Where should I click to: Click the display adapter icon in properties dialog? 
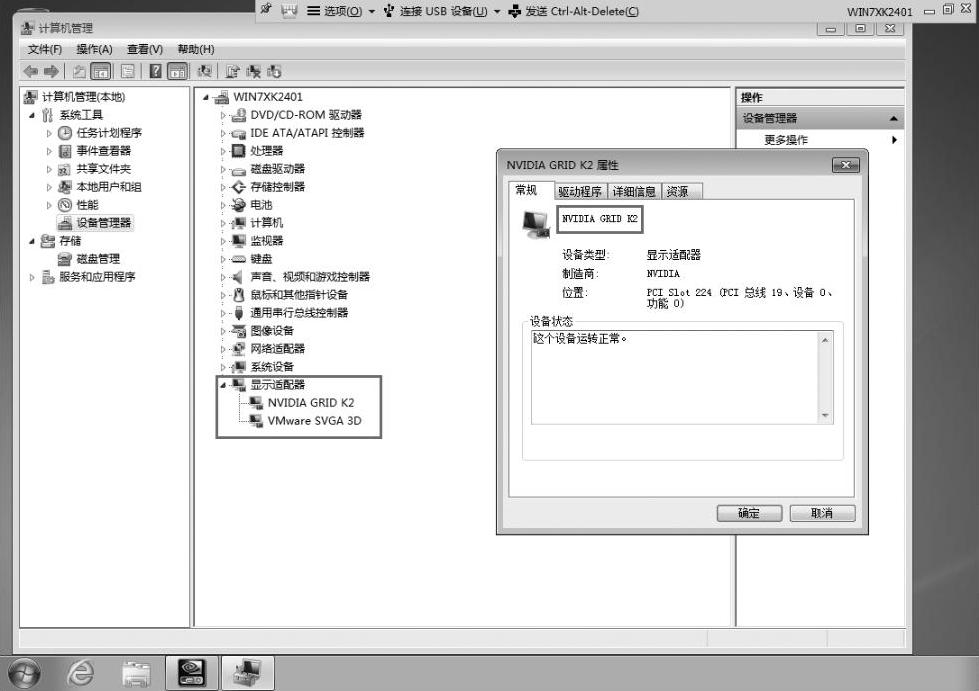536,224
